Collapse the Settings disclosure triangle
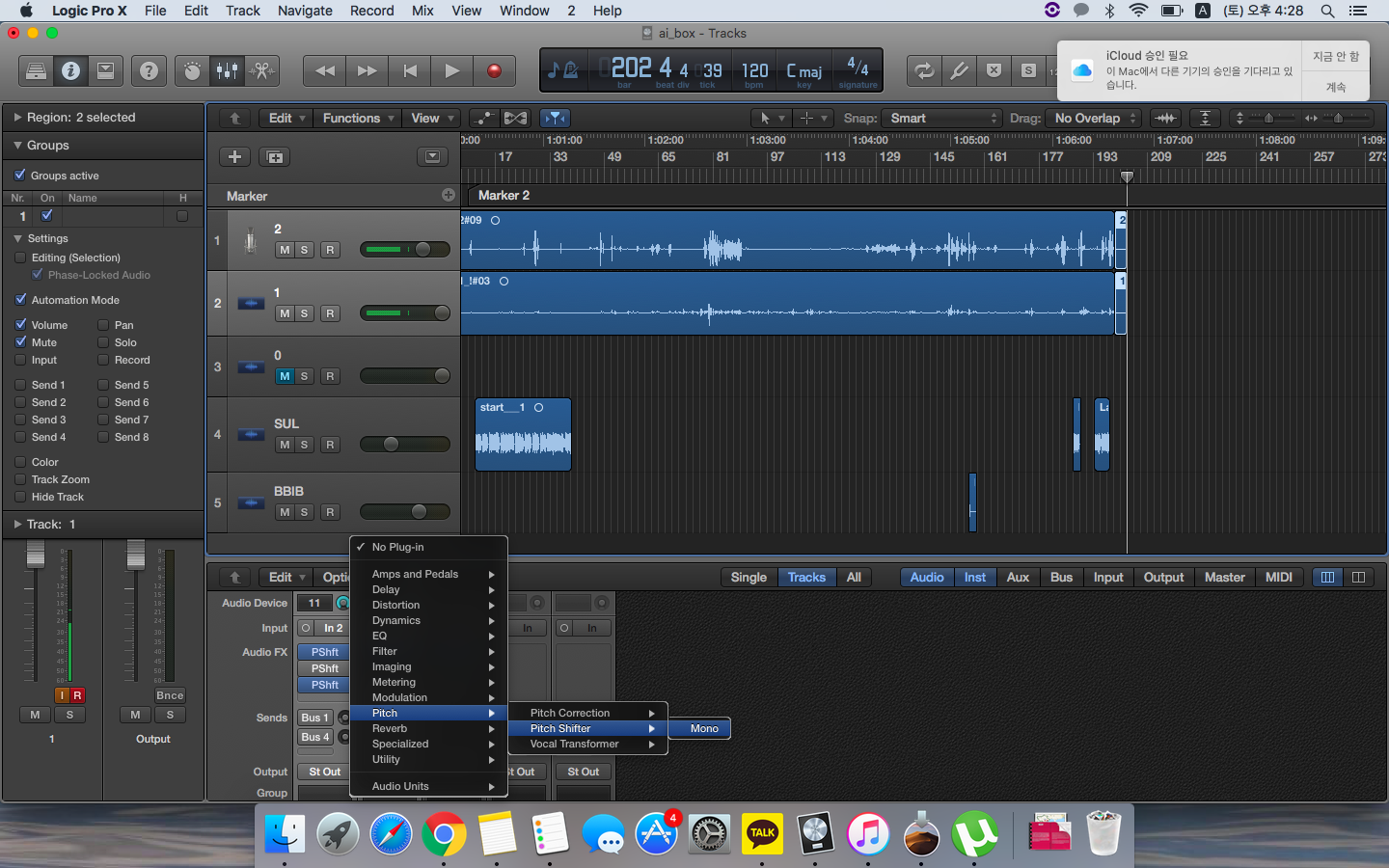Image resolution: width=1389 pixels, height=868 pixels. (x=17, y=238)
